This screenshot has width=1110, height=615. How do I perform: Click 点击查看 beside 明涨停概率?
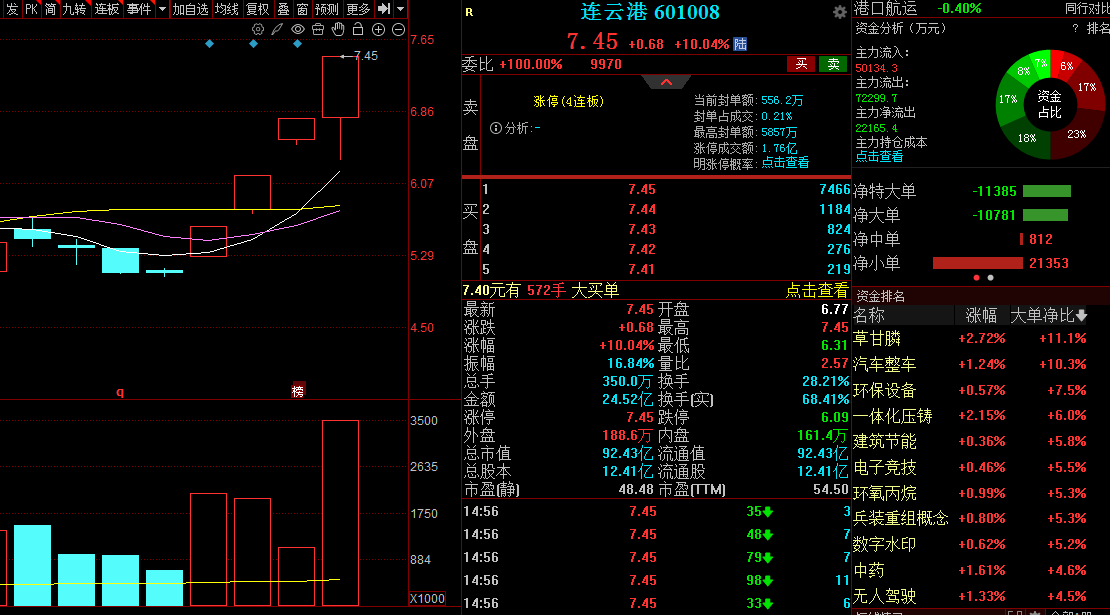[785, 163]
